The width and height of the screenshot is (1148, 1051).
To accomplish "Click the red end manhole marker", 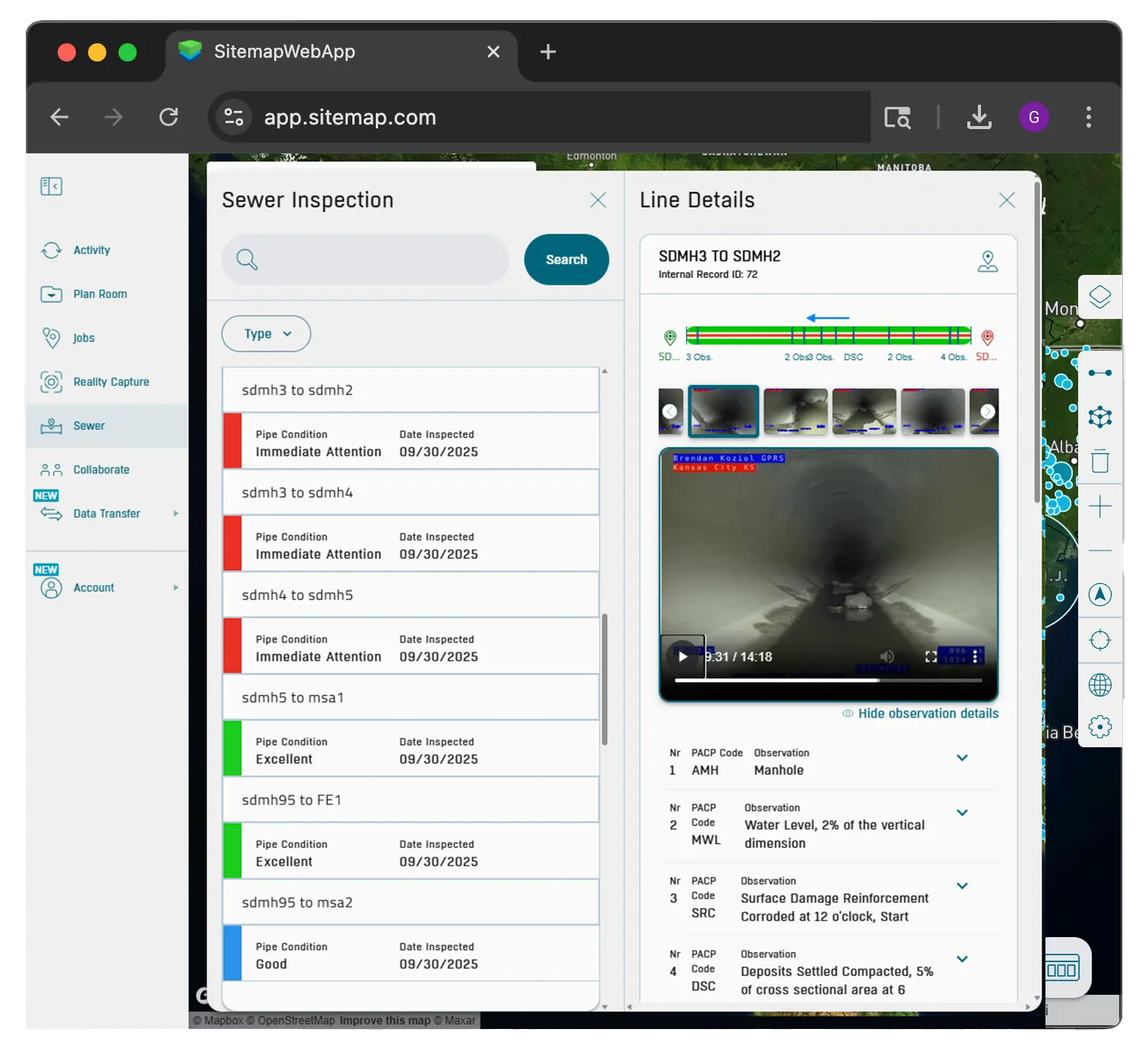I will tap(988, 337).
